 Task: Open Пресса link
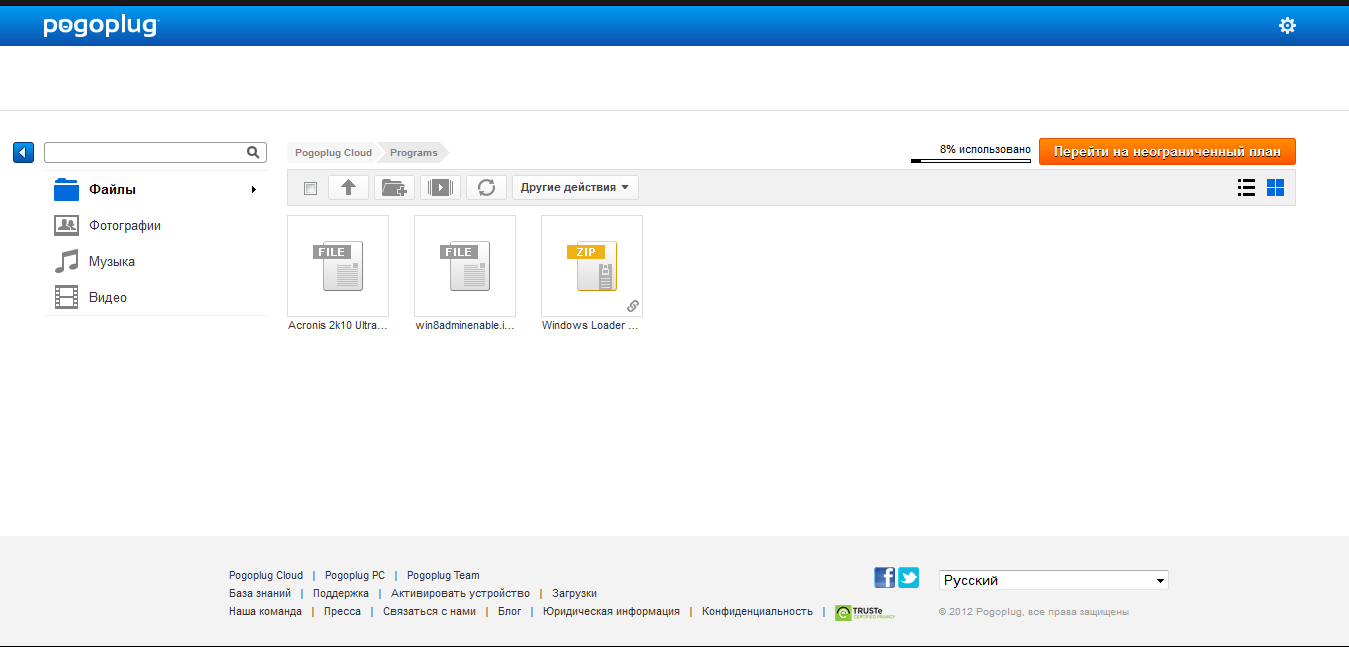pos(343,611)
